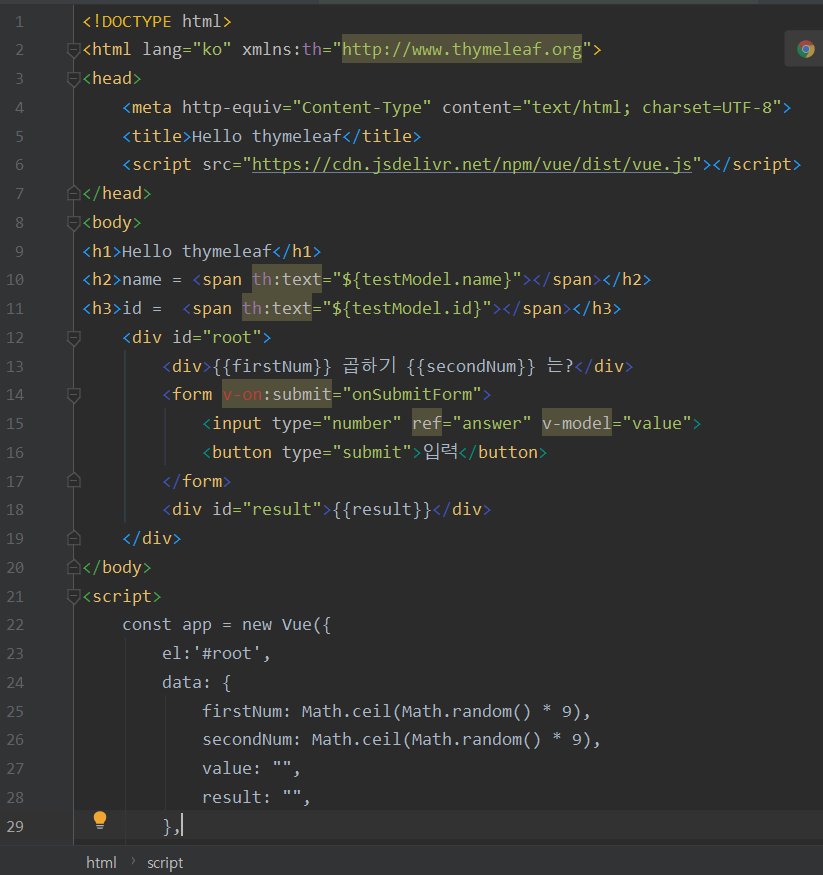Click line number 15 in the gutter
823x875 pixels.
[15, 424]
